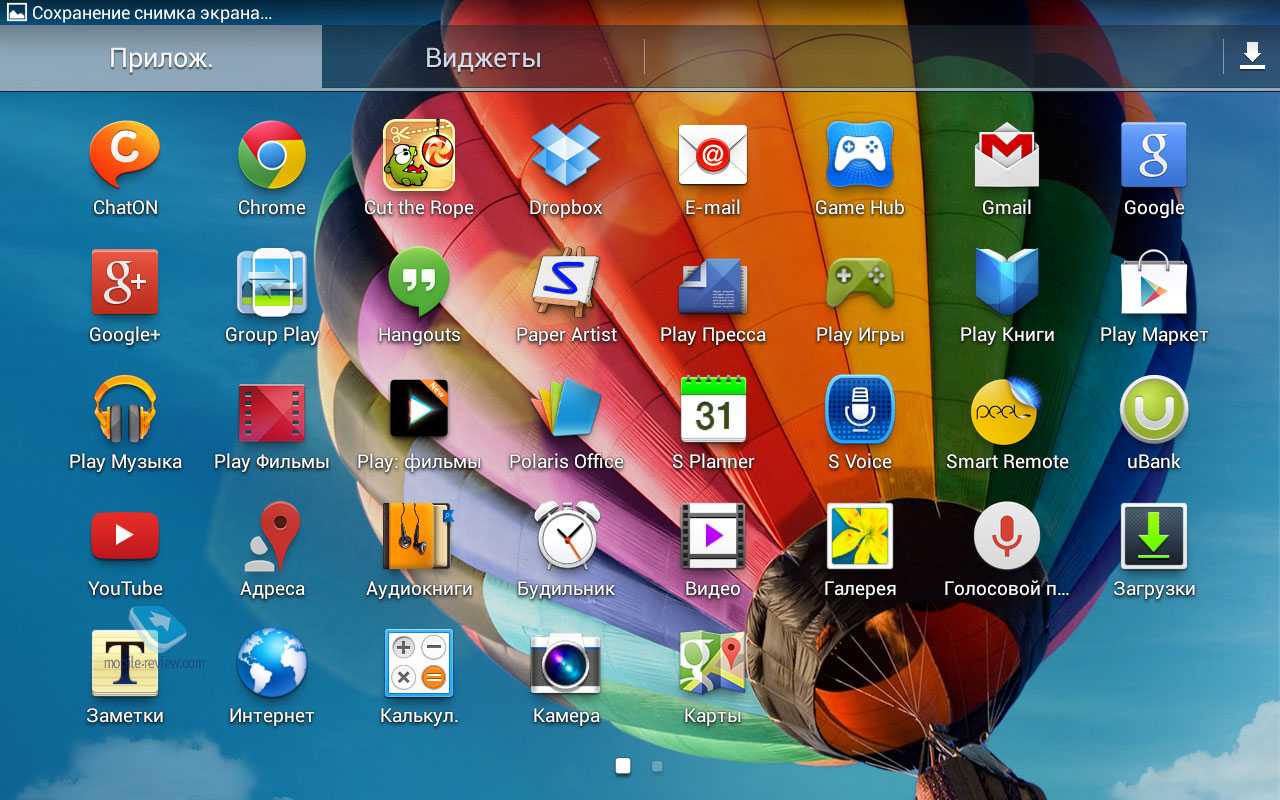Open the Gmail app
The image size is (1280, 800).
(x=1007, y=155)
